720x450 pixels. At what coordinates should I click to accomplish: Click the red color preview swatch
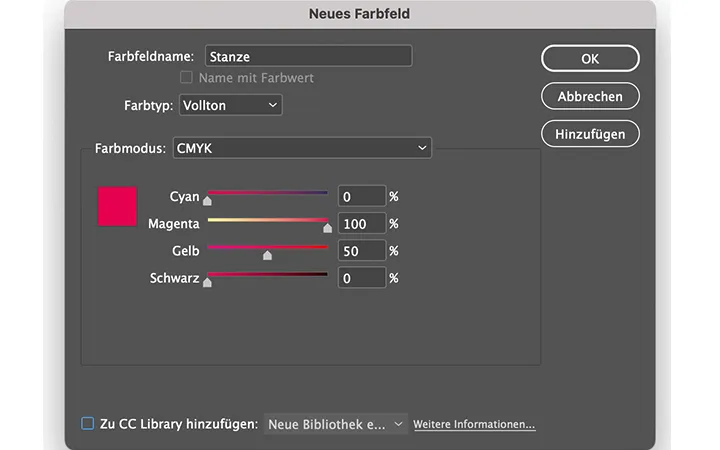coord(117,207)
